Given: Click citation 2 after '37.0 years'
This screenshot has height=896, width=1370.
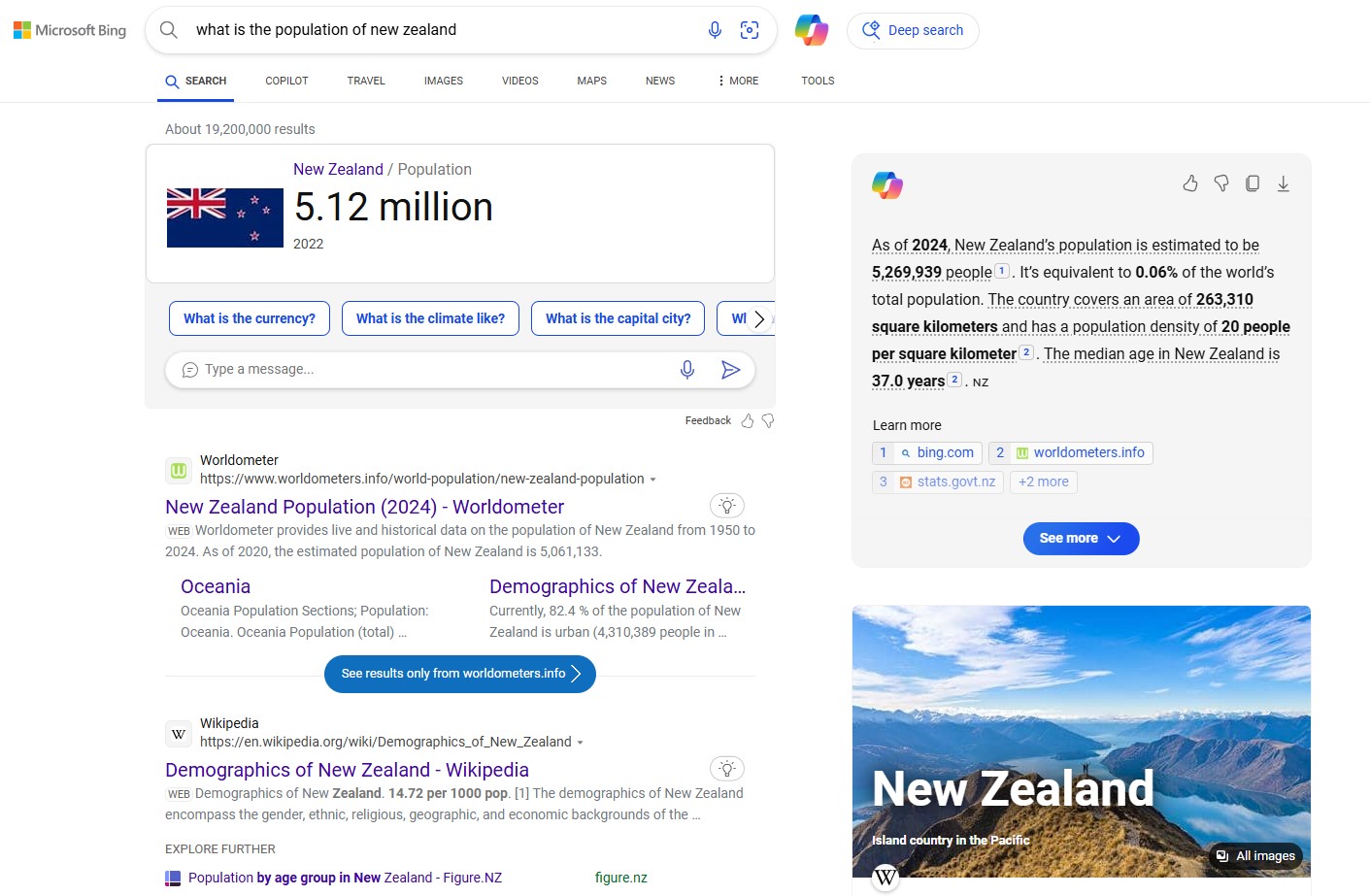Looking at the screenshot, I should 954,380.
